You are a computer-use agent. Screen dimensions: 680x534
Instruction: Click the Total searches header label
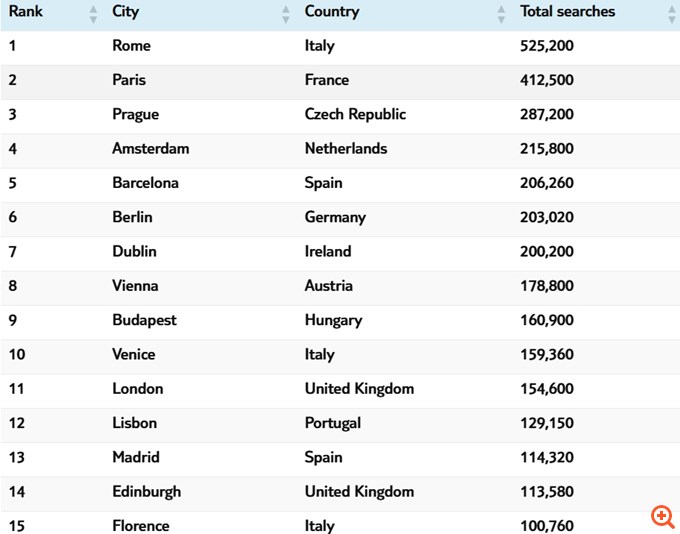tap(568, 12)
